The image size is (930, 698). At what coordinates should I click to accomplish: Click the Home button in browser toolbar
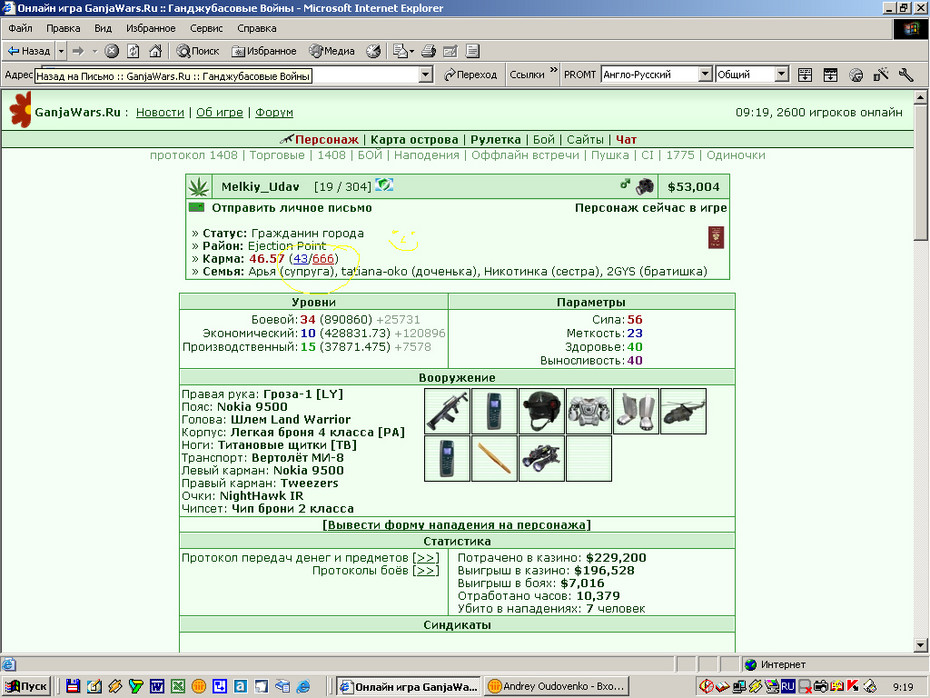pos(155,51)
